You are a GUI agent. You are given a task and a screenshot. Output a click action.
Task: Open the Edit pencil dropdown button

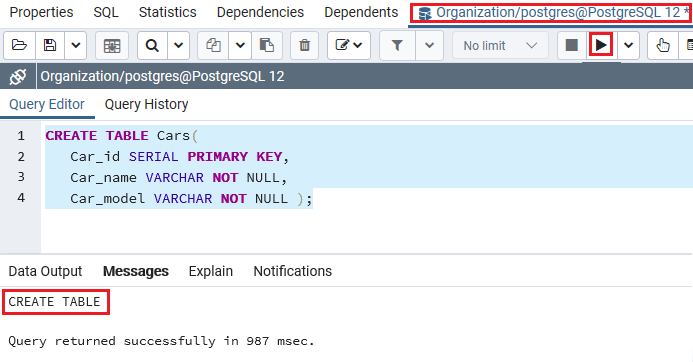coord(349,45)
